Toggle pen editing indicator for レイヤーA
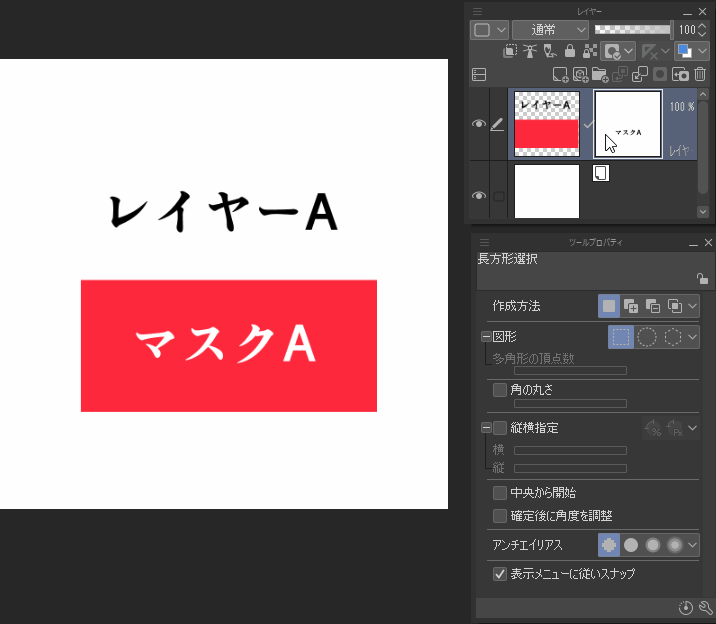 (497, 124)
